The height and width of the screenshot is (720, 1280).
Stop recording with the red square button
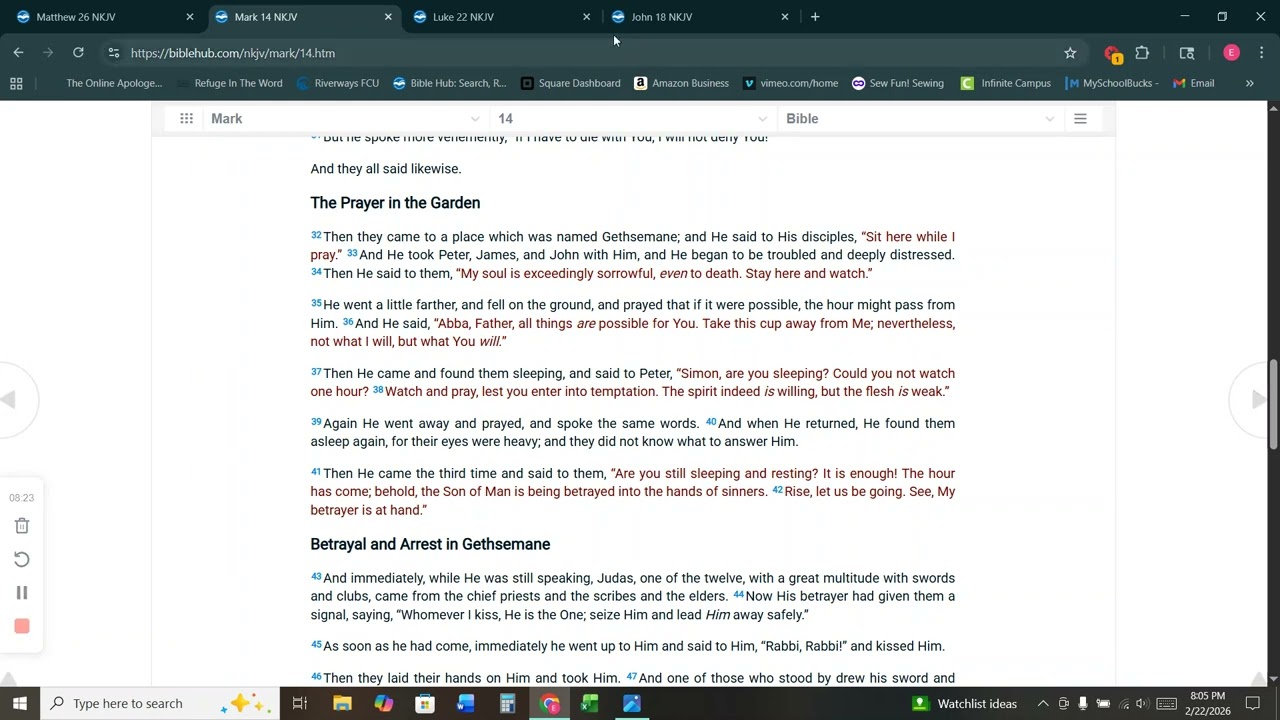[x=22, y=626]
